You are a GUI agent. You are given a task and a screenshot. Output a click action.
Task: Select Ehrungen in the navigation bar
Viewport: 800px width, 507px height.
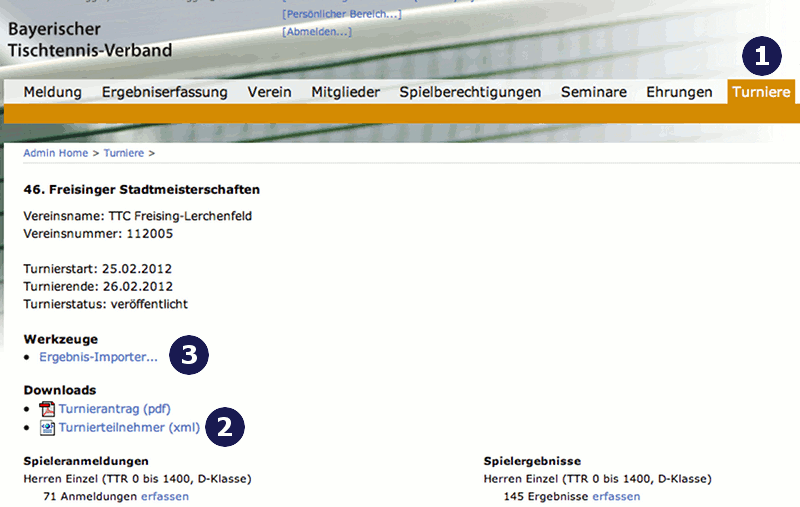pyautogui.click(x=679, y=92)
